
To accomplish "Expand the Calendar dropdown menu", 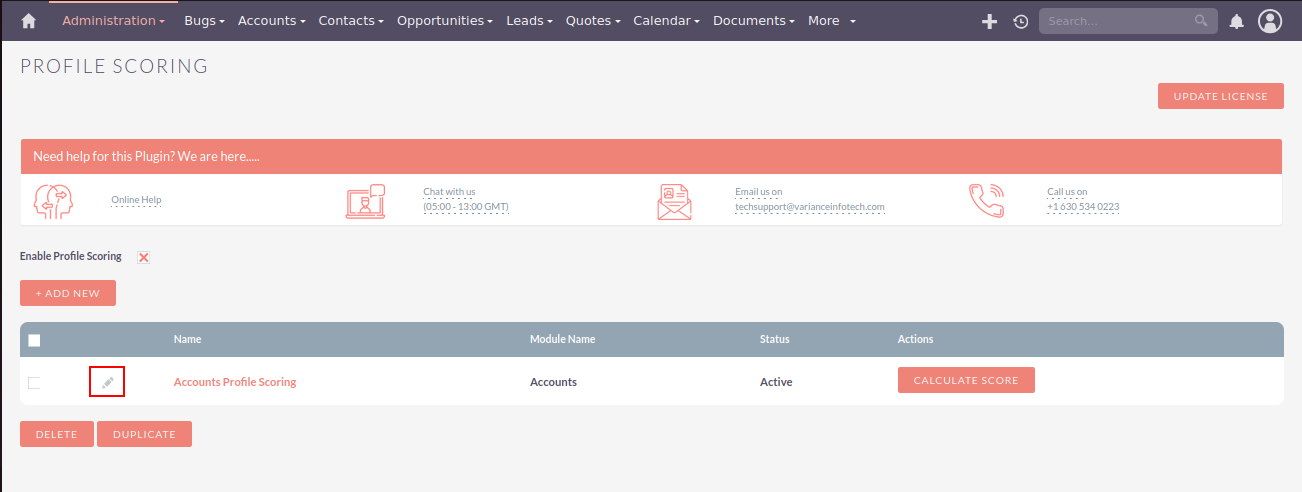I will click(666, 20).
